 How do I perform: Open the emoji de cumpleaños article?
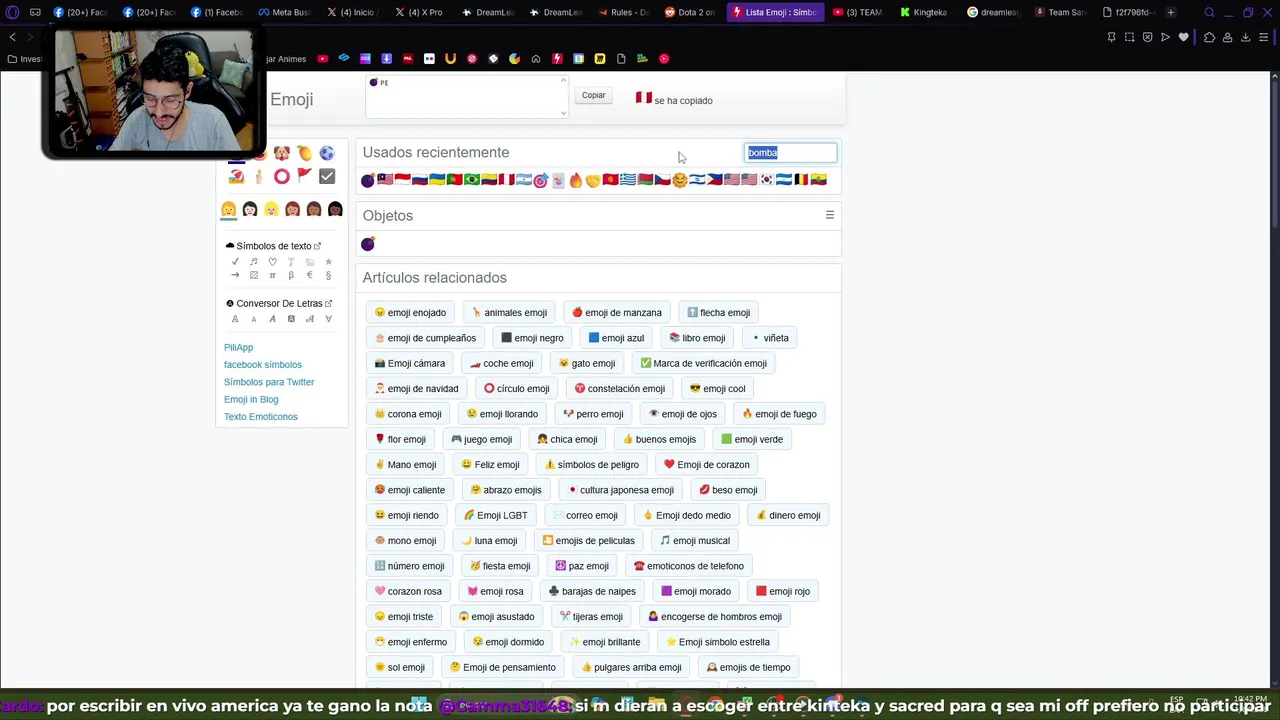425,338
